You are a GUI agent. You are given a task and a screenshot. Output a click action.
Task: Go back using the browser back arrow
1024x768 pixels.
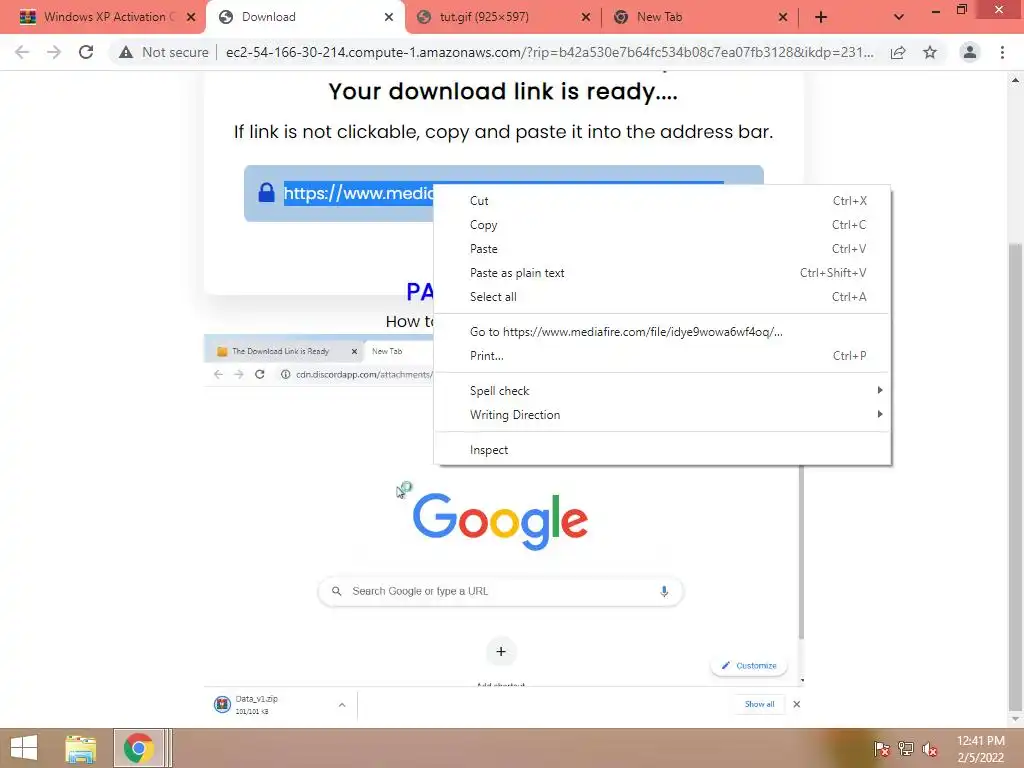point(22,52)
